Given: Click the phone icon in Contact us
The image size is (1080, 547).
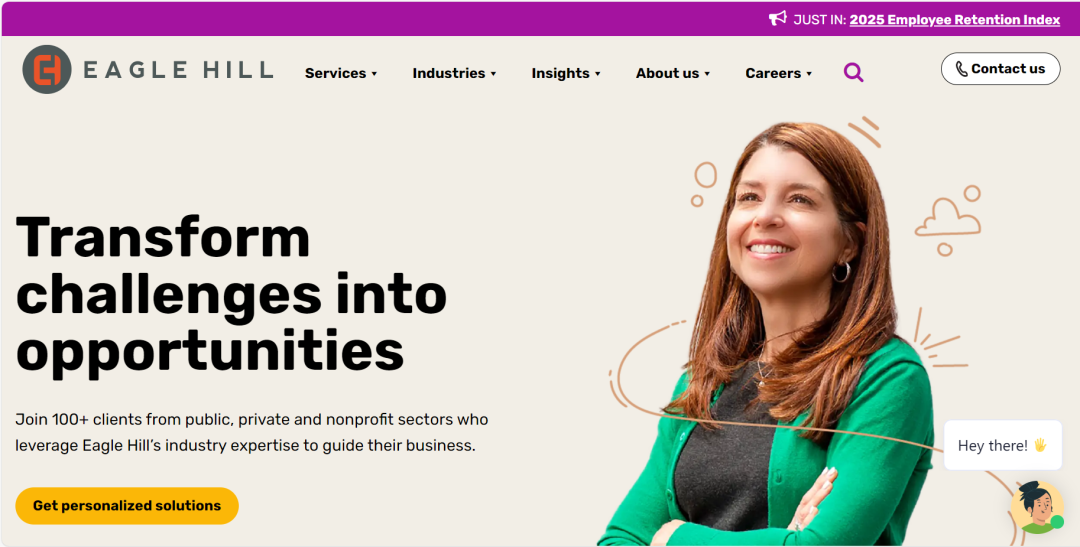Looking at the screenshot, I should coord(962,69).
